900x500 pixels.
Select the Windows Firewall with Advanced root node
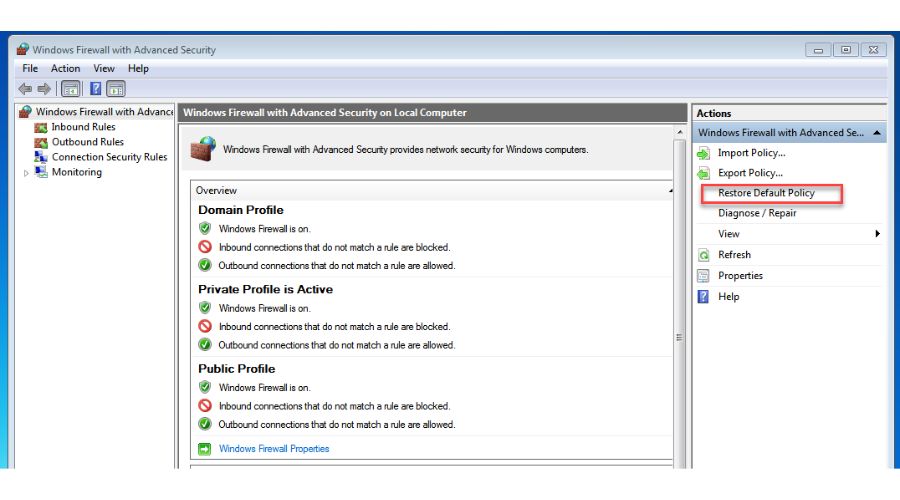pos(104,111)
